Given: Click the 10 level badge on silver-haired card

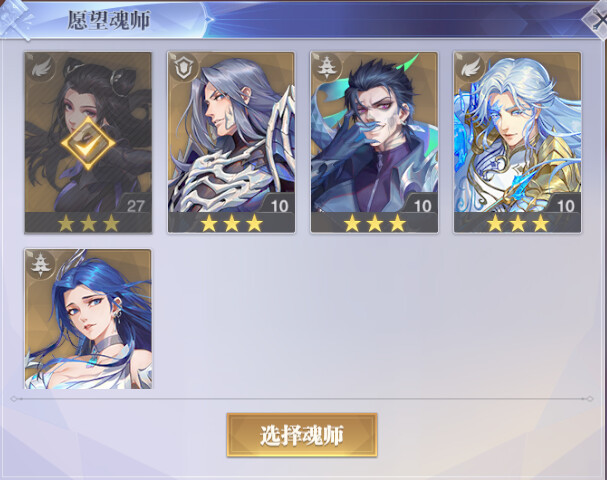Looking at the screenshot, I should click(x=279, y=206).
